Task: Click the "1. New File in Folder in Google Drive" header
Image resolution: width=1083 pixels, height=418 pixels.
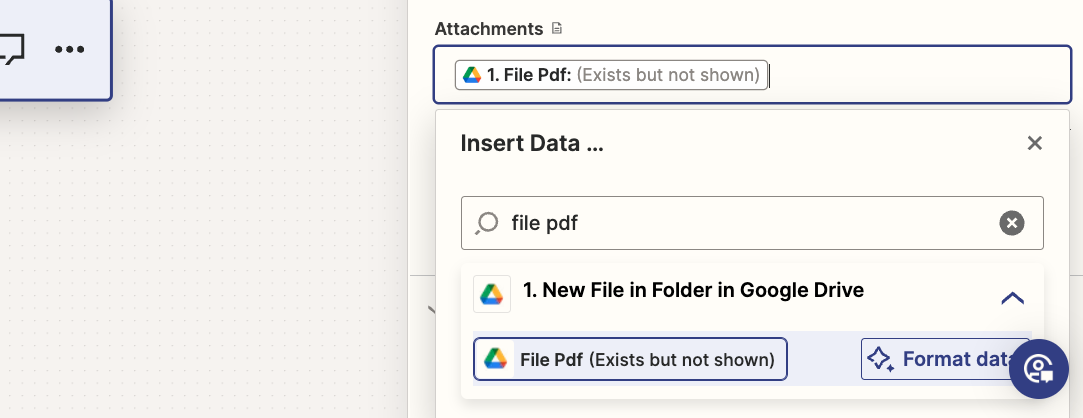Action: 693,290
